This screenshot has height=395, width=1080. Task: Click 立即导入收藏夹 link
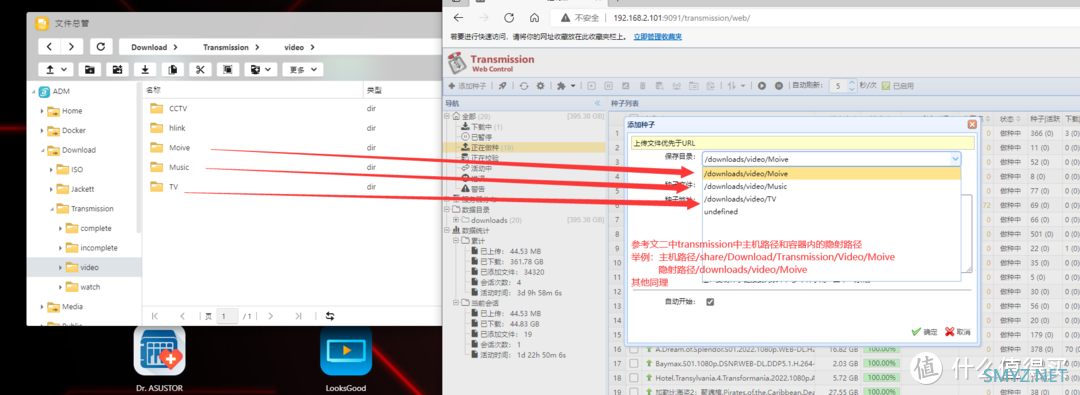pos(658,37)
